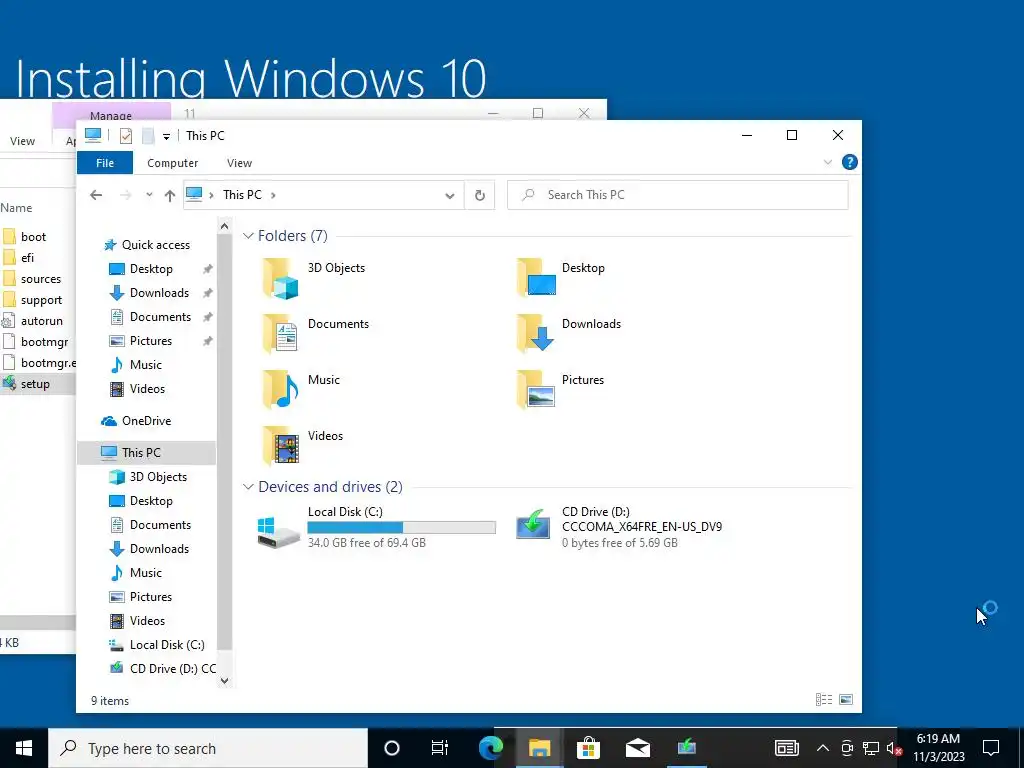
Task: Open the muted volume tray icon
Action: [893, 748]
